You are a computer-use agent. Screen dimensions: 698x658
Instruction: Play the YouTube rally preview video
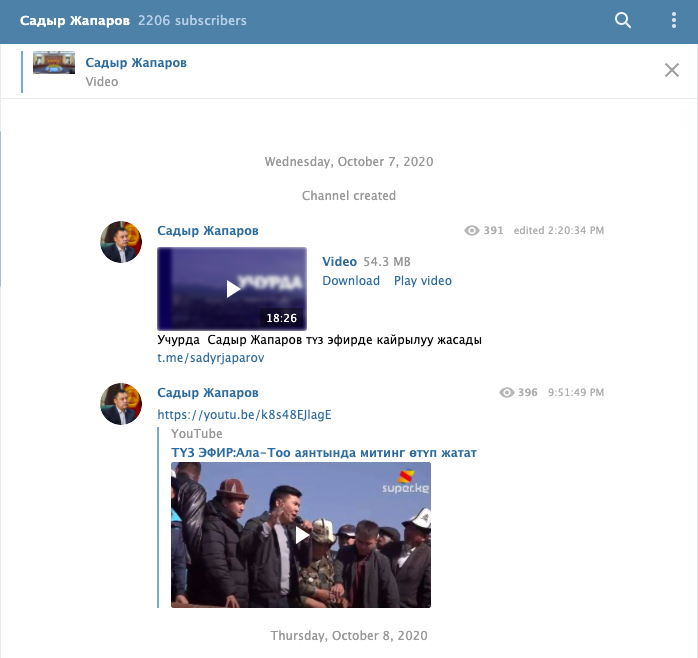301,535
